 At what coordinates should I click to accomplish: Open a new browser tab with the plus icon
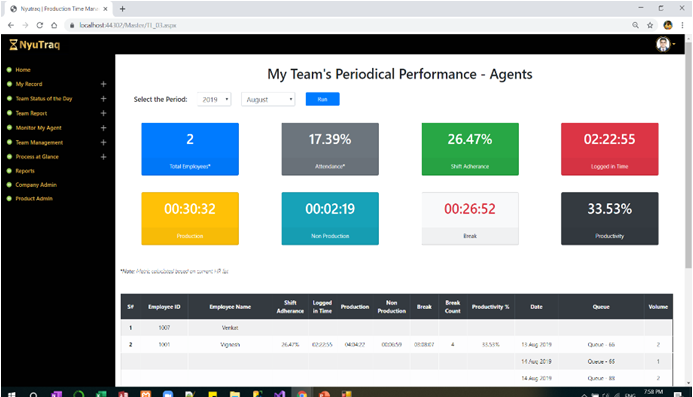[122, 8]
